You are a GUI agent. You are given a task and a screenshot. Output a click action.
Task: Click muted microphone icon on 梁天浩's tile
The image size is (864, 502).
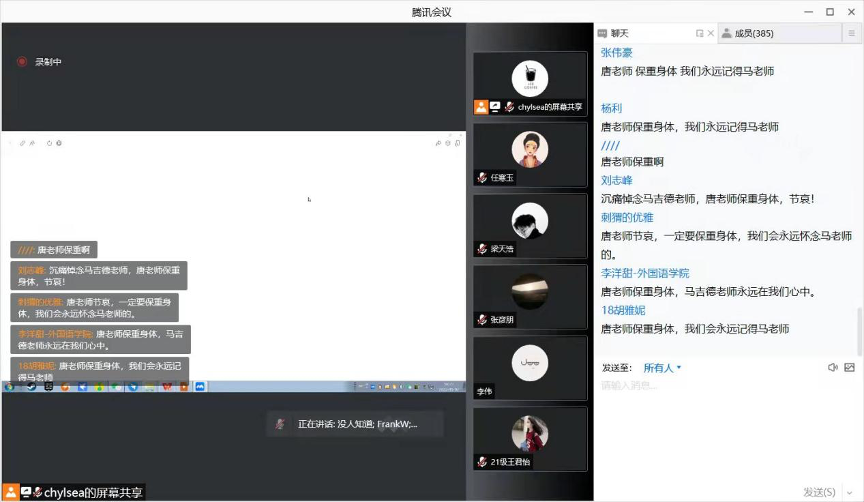coord(482,249)
